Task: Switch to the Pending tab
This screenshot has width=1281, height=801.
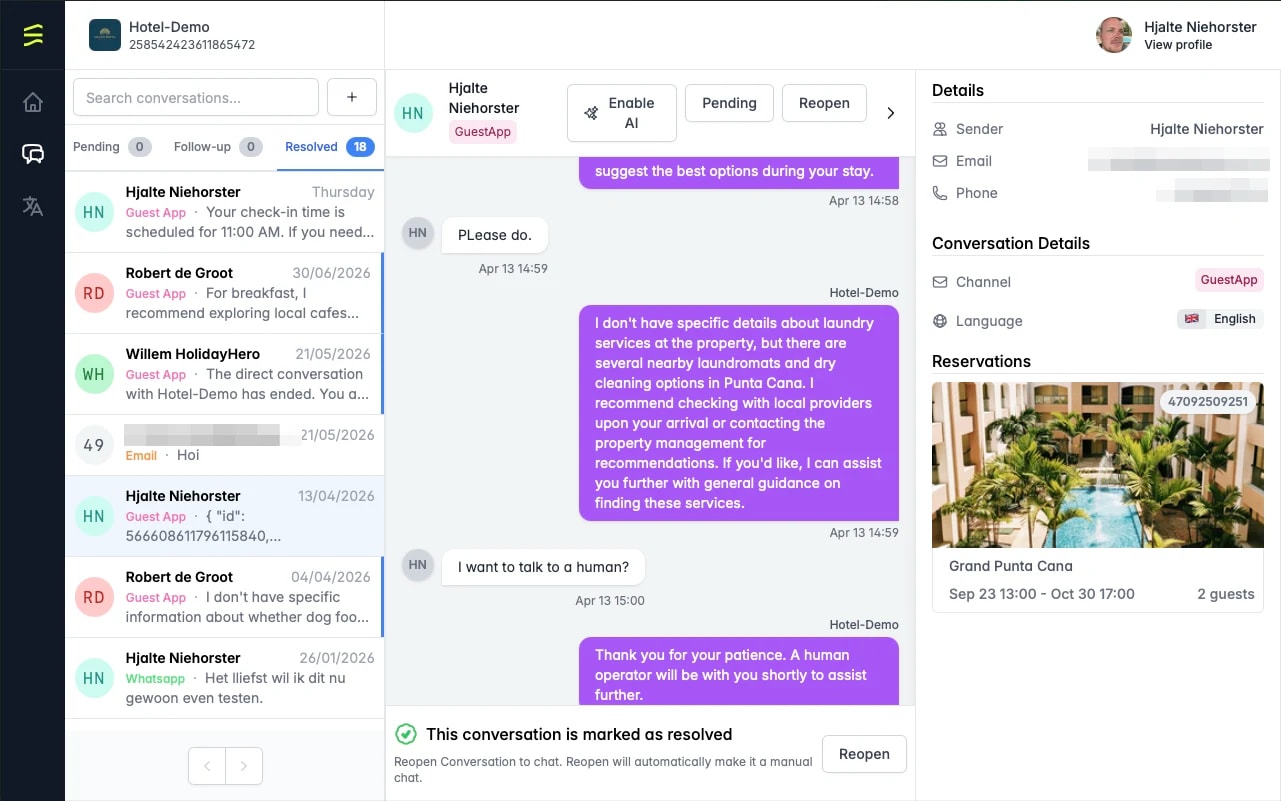Action: pos(111,146)
